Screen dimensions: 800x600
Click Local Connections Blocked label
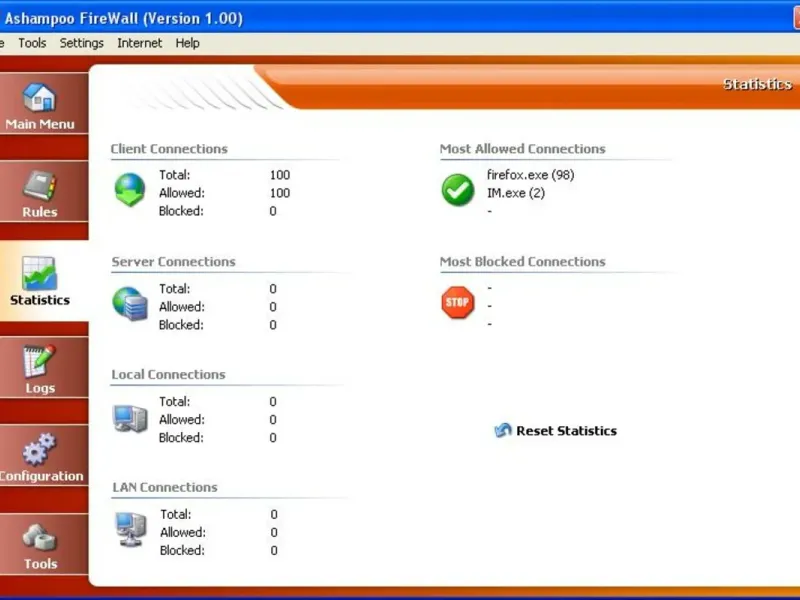pyautogui.click(x=181, y=438)
